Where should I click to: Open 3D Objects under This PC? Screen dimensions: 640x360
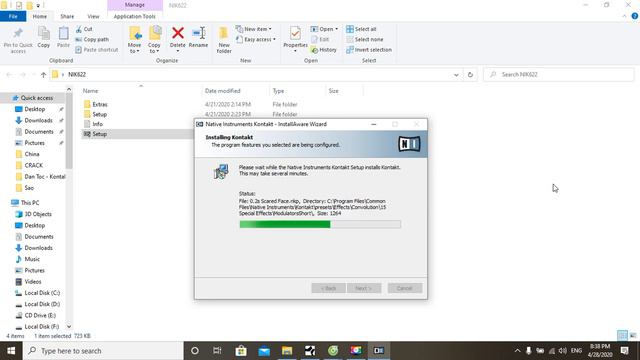coord(38,214)
